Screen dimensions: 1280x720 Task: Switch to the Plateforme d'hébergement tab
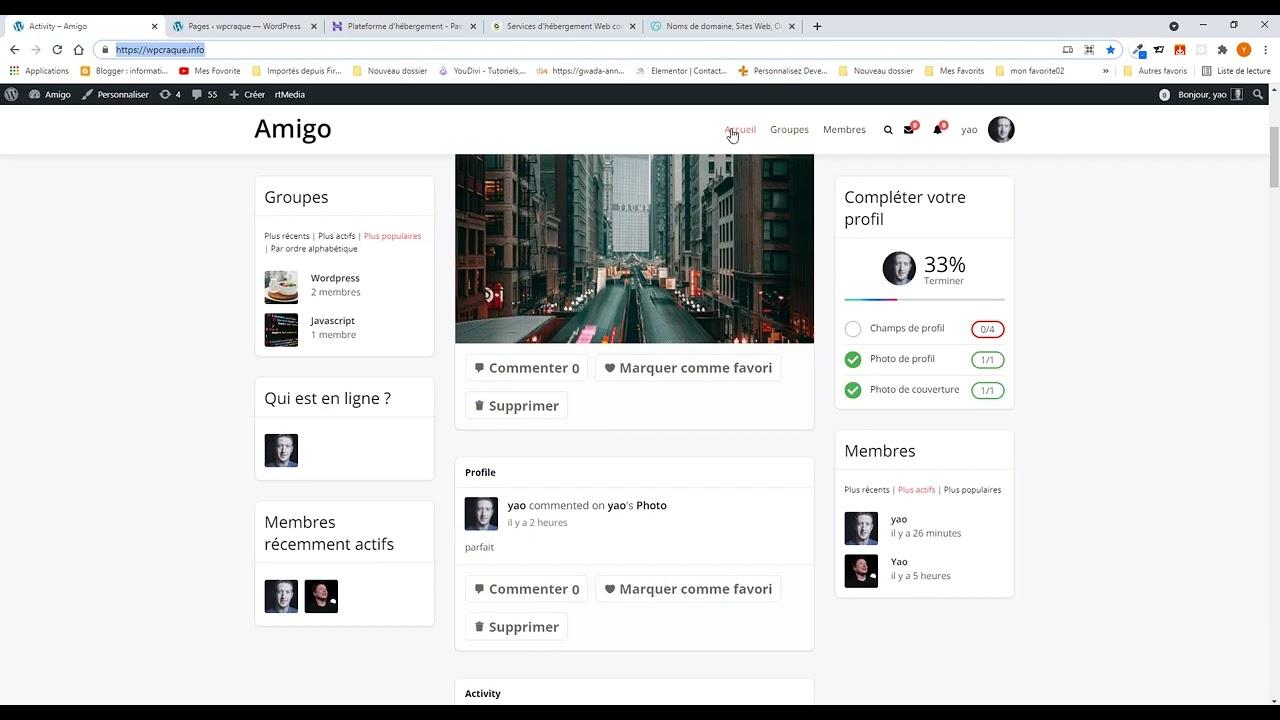tap(404, 26)
